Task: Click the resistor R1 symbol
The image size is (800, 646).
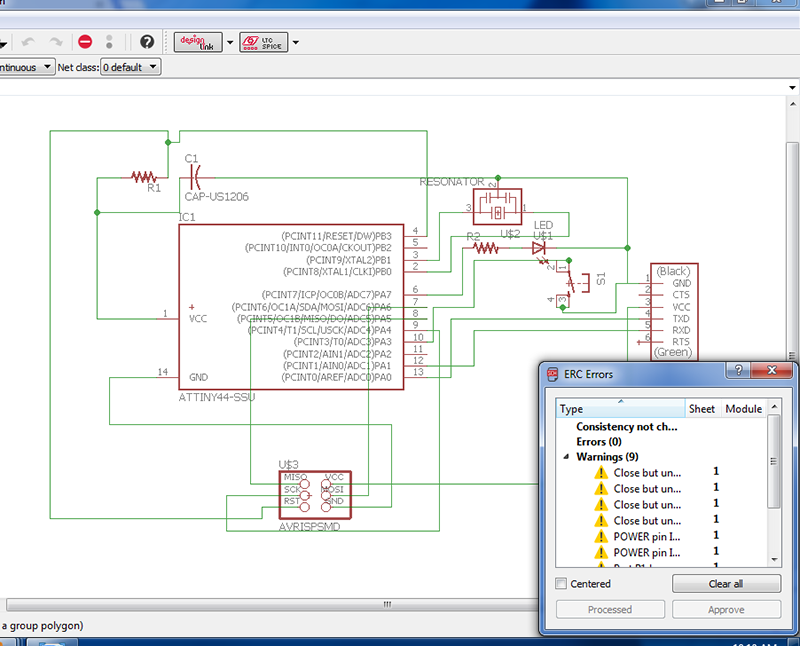Action: [143, 178]
